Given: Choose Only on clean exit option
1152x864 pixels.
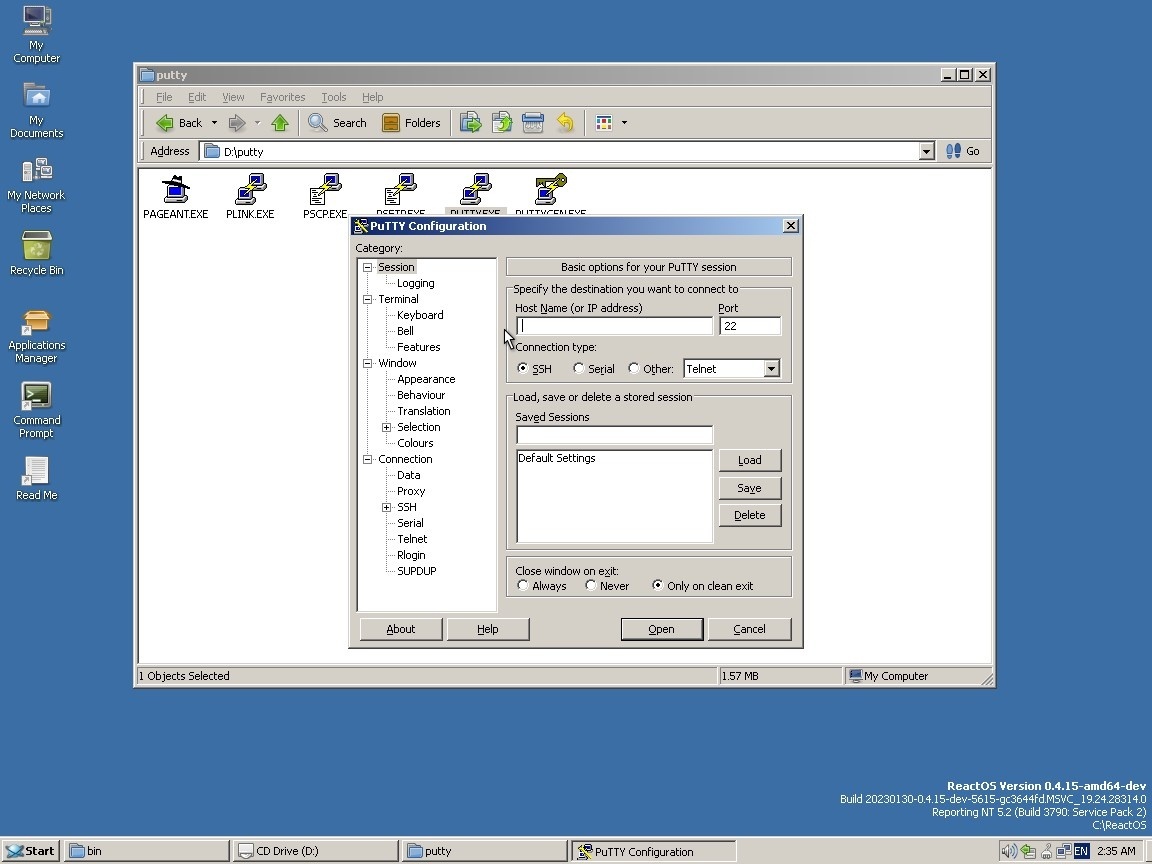Looking at the screenshot, I should 658,586.
